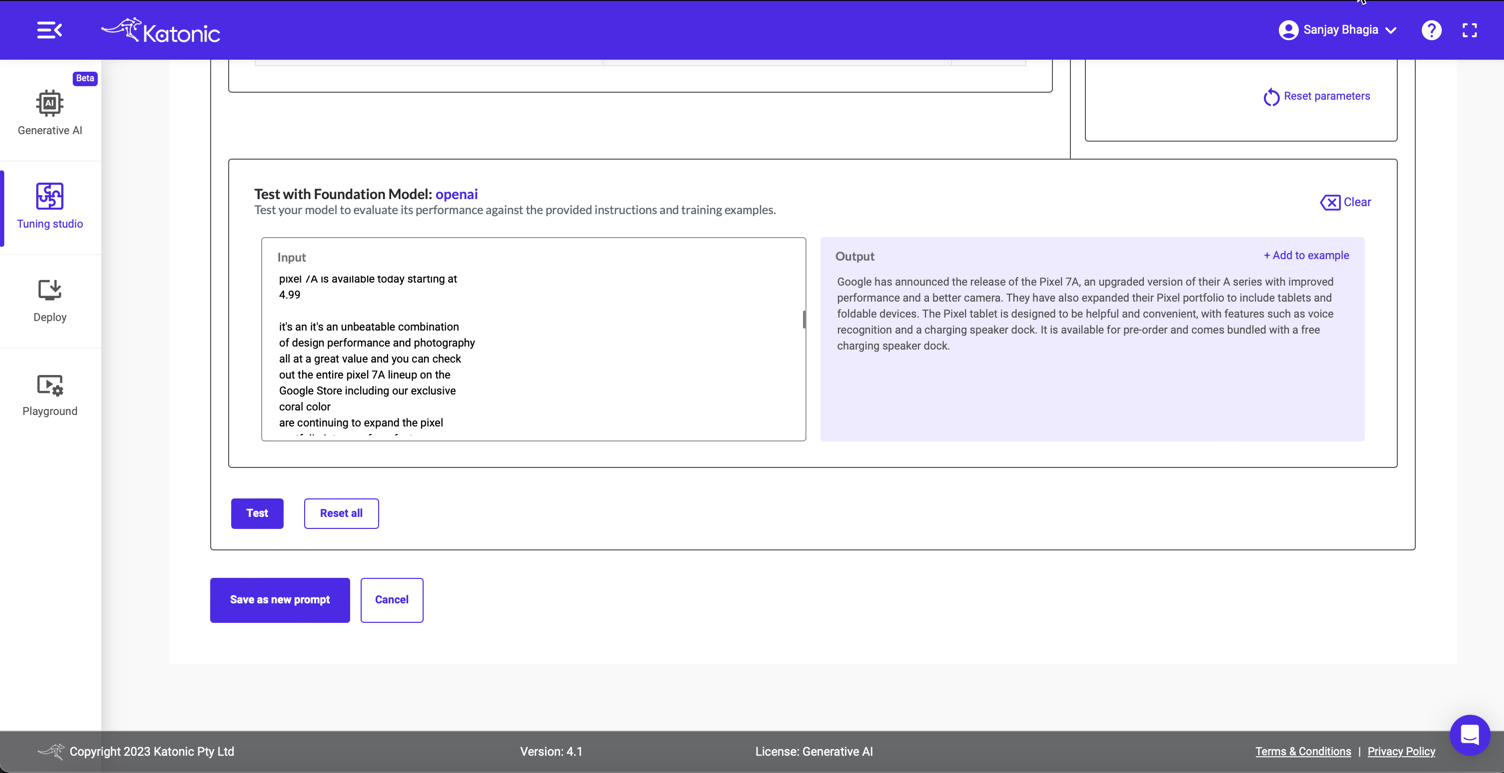Click the Clear text link
Viewport: 1504px width, 773px height.
(x=1357, y=202)
